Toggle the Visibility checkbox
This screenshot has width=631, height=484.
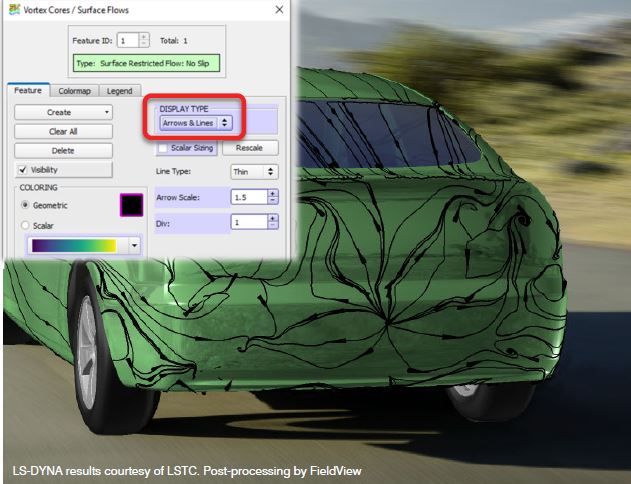point(23,170)
